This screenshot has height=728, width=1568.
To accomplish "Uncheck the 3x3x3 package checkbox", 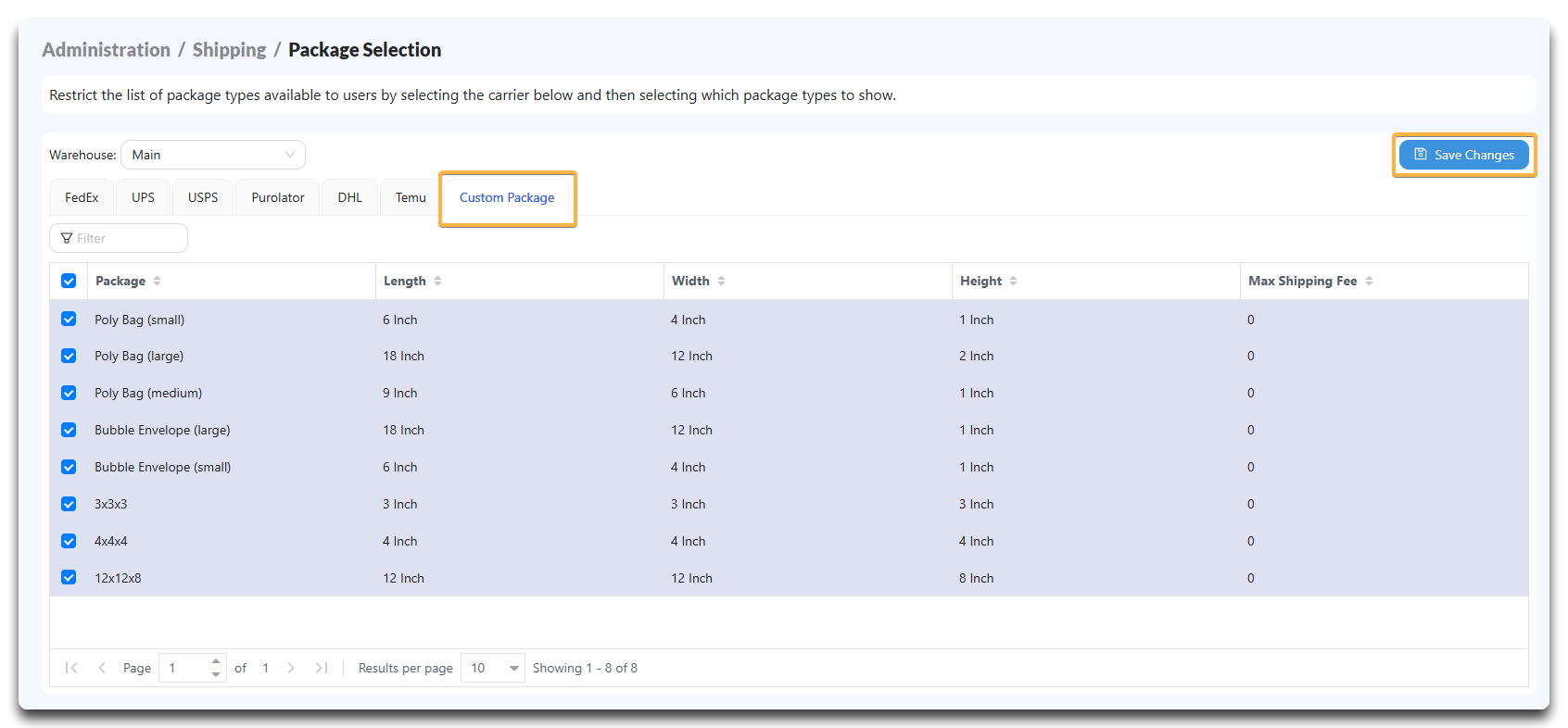I will 69,504.
